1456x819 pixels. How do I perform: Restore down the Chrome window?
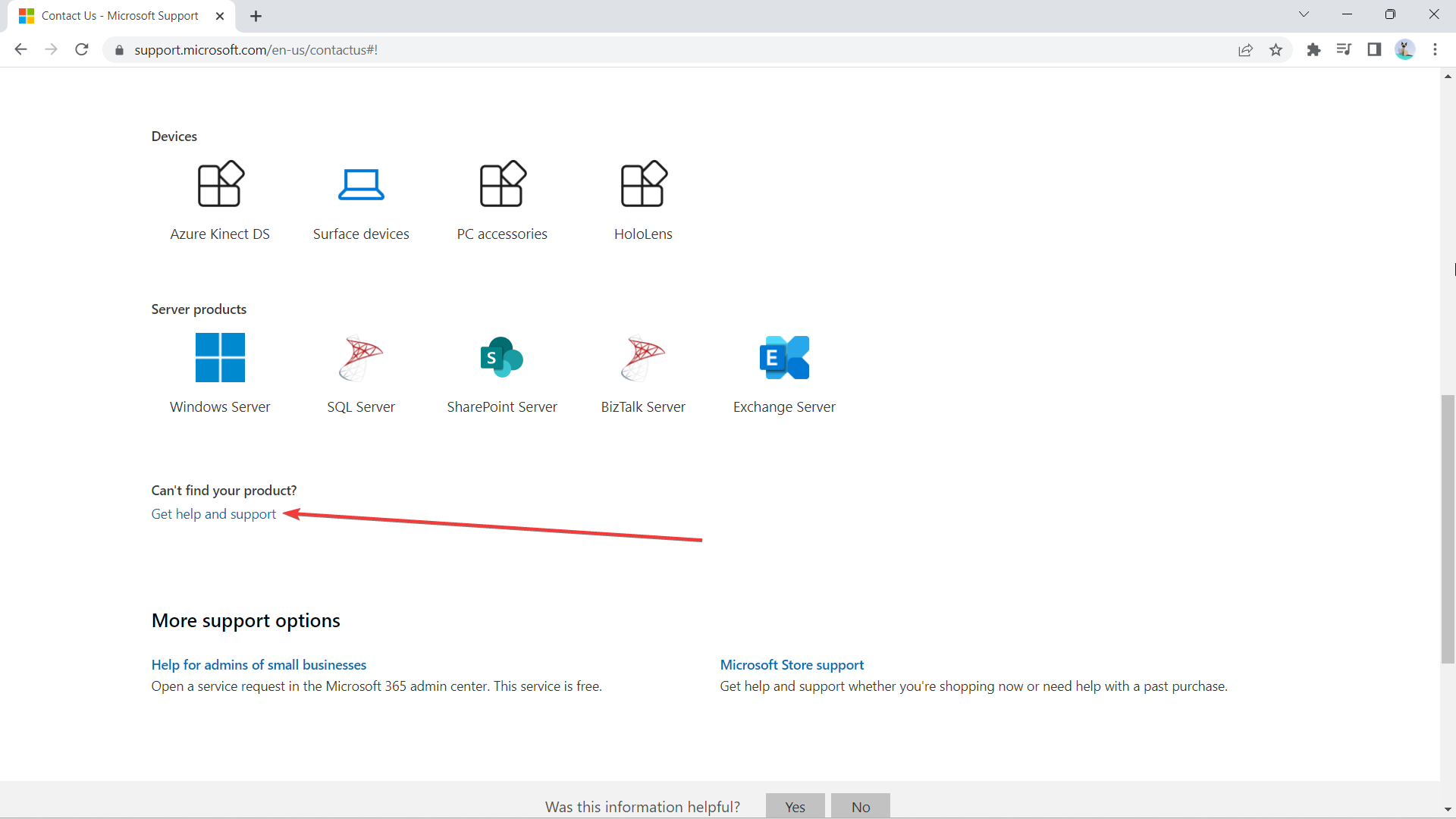(x=1390, y=14)
